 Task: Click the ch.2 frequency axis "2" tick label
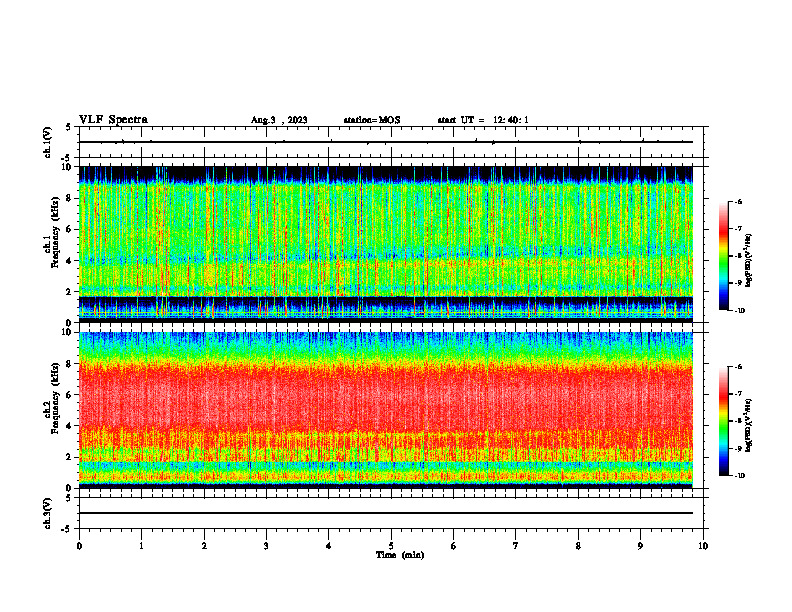tap(69, 457)
